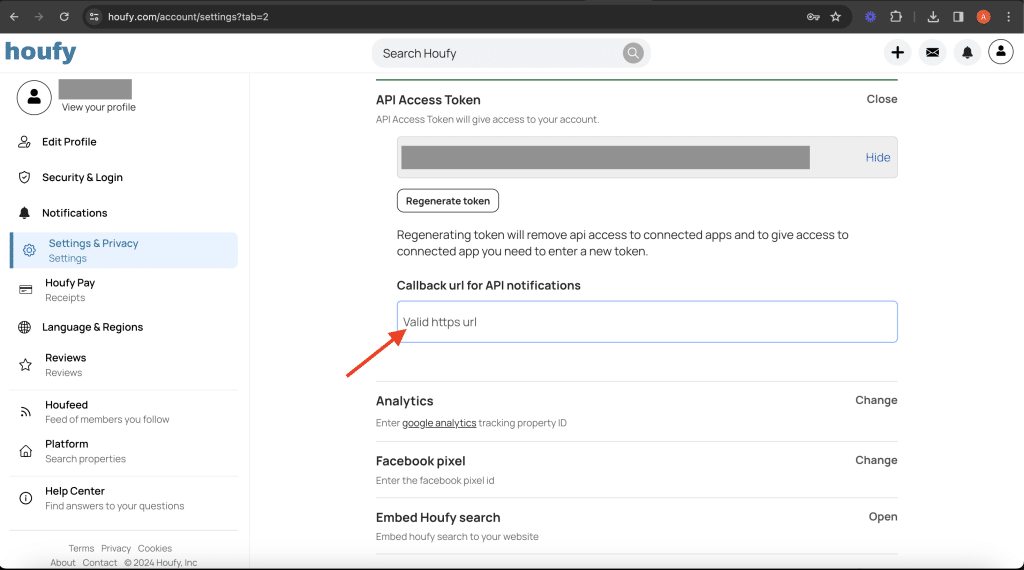The height and width of the screenshot is (570, 1024).
Task: Click the Houfy Pay card icon
Action: tap(25, 289)
